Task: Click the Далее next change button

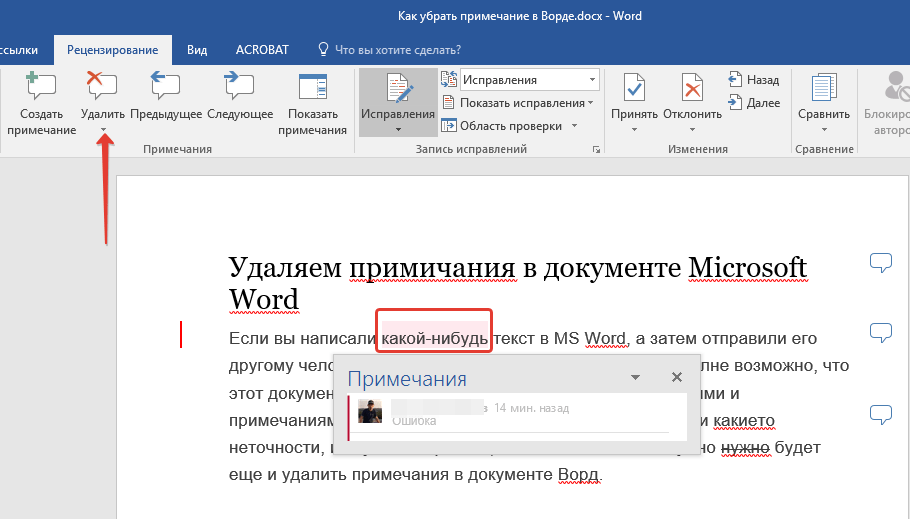Action: point(754,103)
